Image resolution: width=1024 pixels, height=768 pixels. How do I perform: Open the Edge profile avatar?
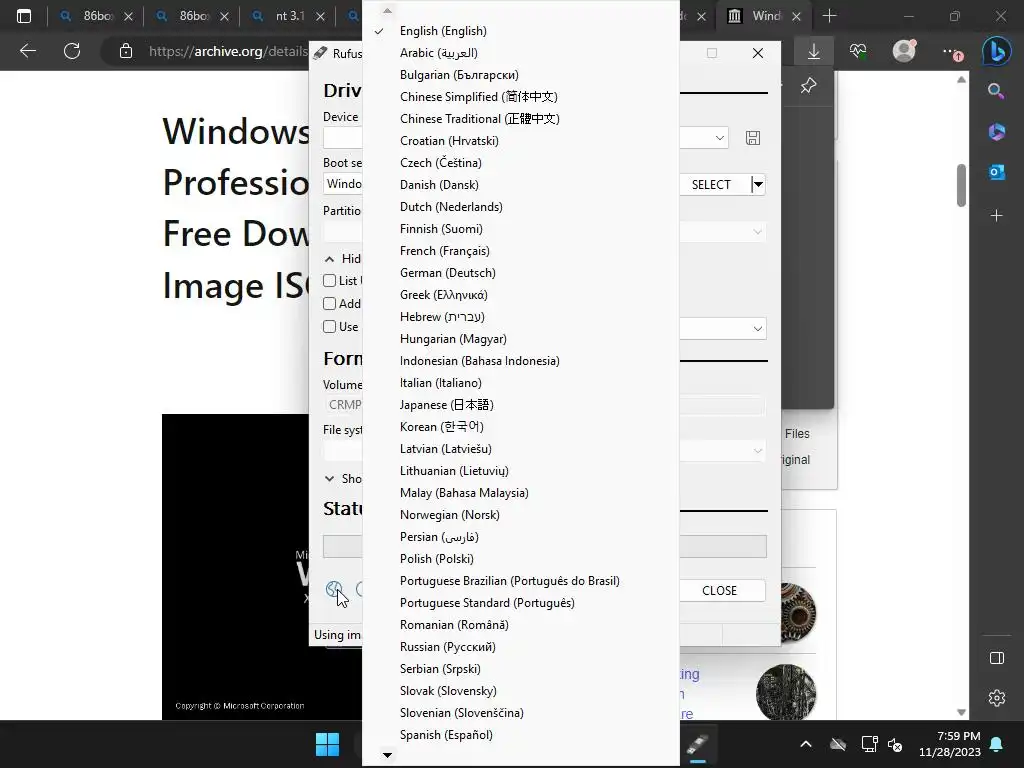tap(904, 50)
